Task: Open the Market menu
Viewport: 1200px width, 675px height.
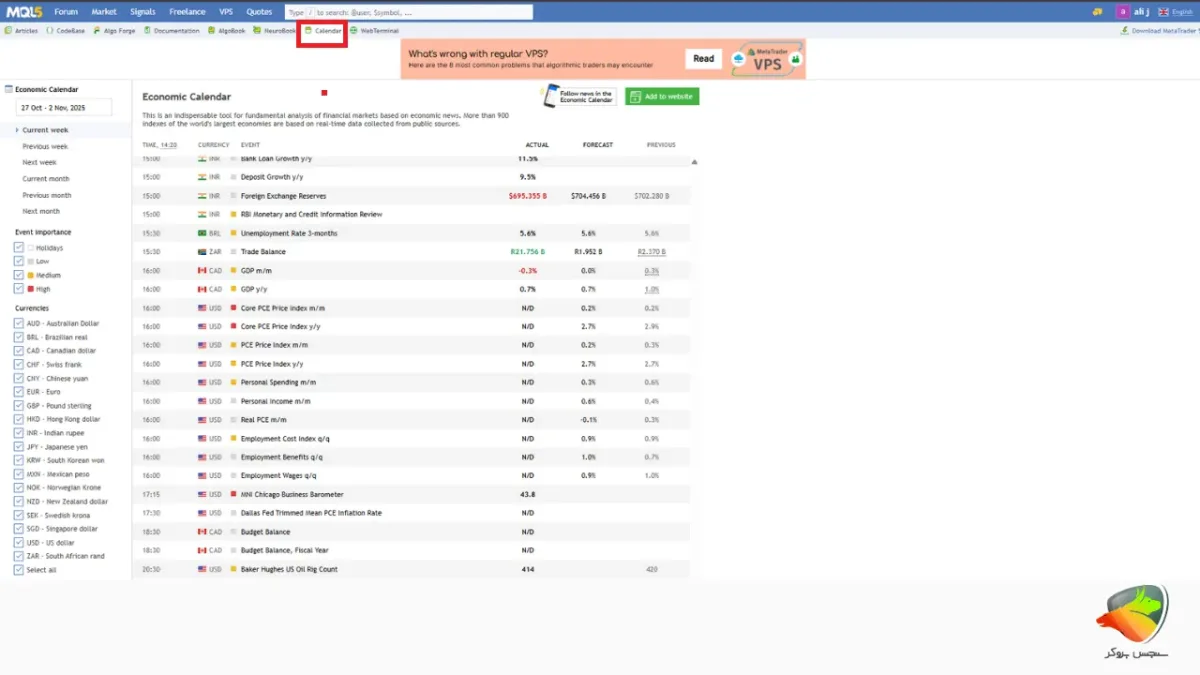Action: pyautogui.click(x=104, y=12)
